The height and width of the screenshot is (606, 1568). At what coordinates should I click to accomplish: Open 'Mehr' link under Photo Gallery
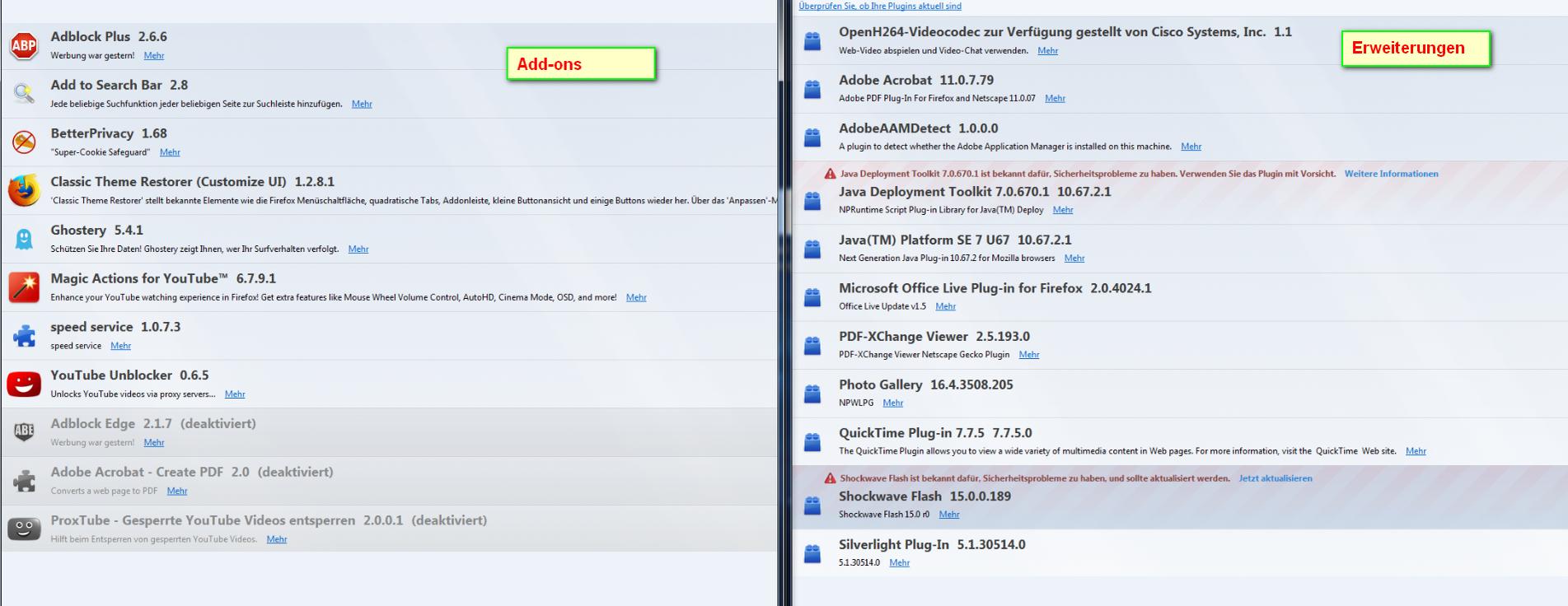pos(893,403)
